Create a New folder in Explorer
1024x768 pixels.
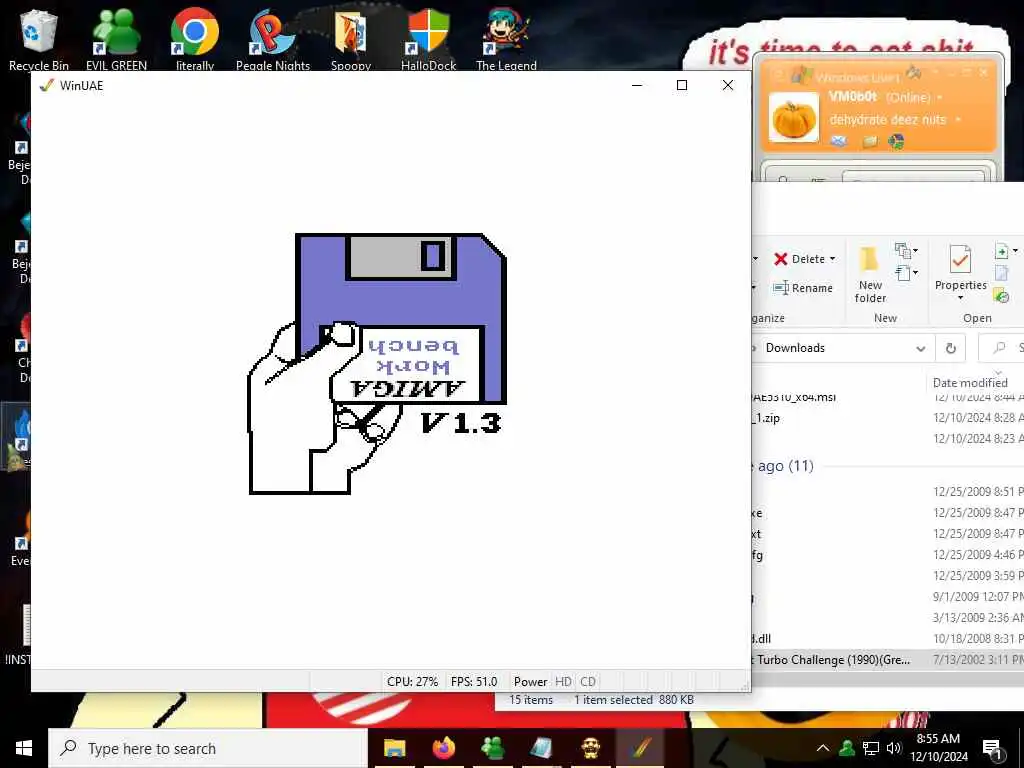(x=870, y=274)
